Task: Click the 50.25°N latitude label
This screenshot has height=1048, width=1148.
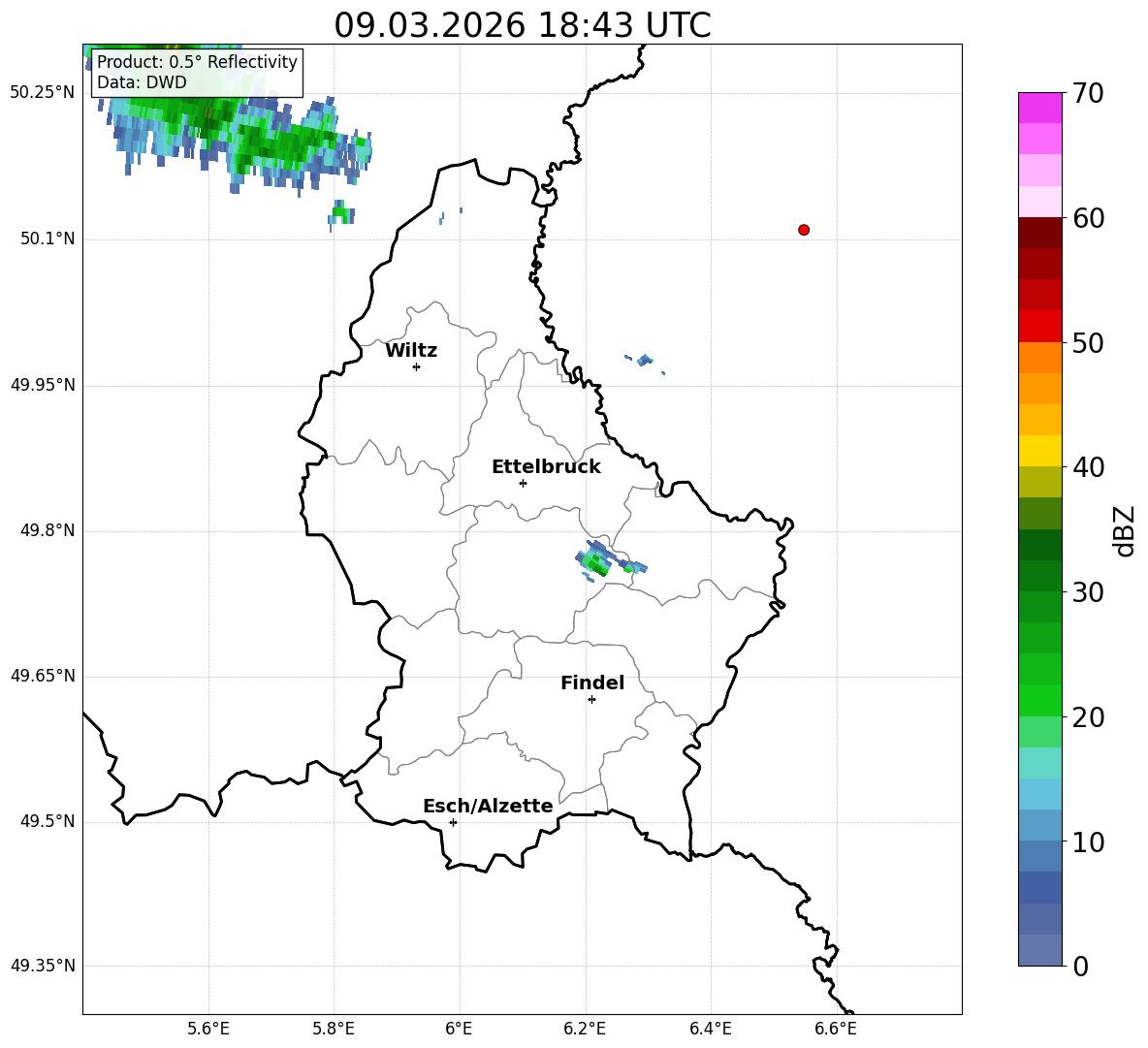Action: [x=43, y=93]
